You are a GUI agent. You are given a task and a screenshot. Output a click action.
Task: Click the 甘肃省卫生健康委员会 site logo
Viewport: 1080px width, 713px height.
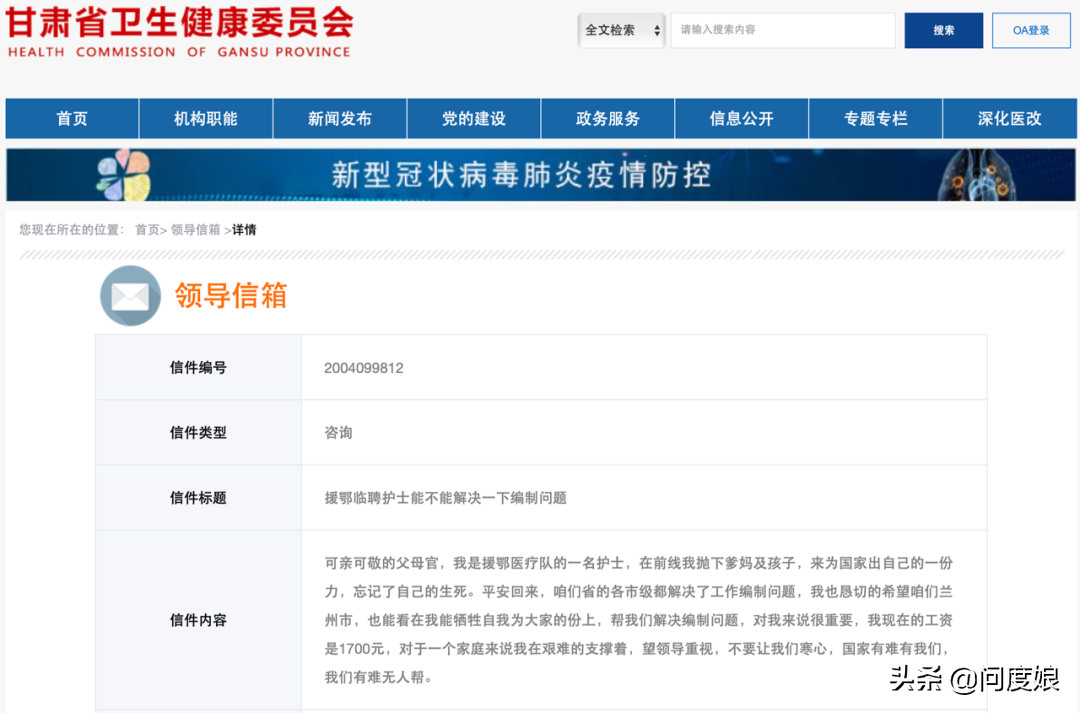(x=180, y=32)
